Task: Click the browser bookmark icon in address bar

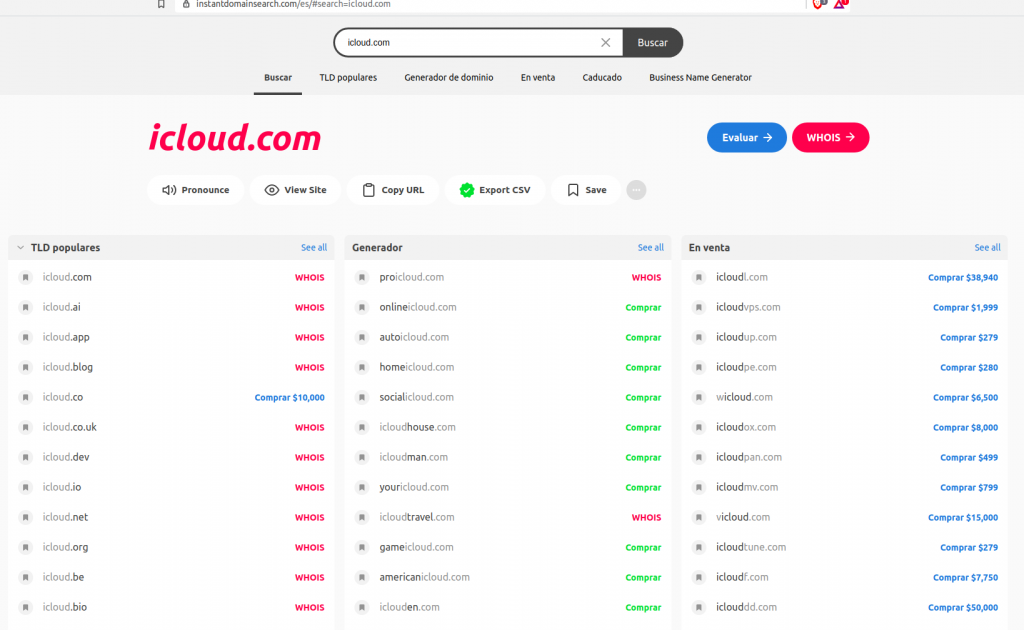Action: [161, 4]
